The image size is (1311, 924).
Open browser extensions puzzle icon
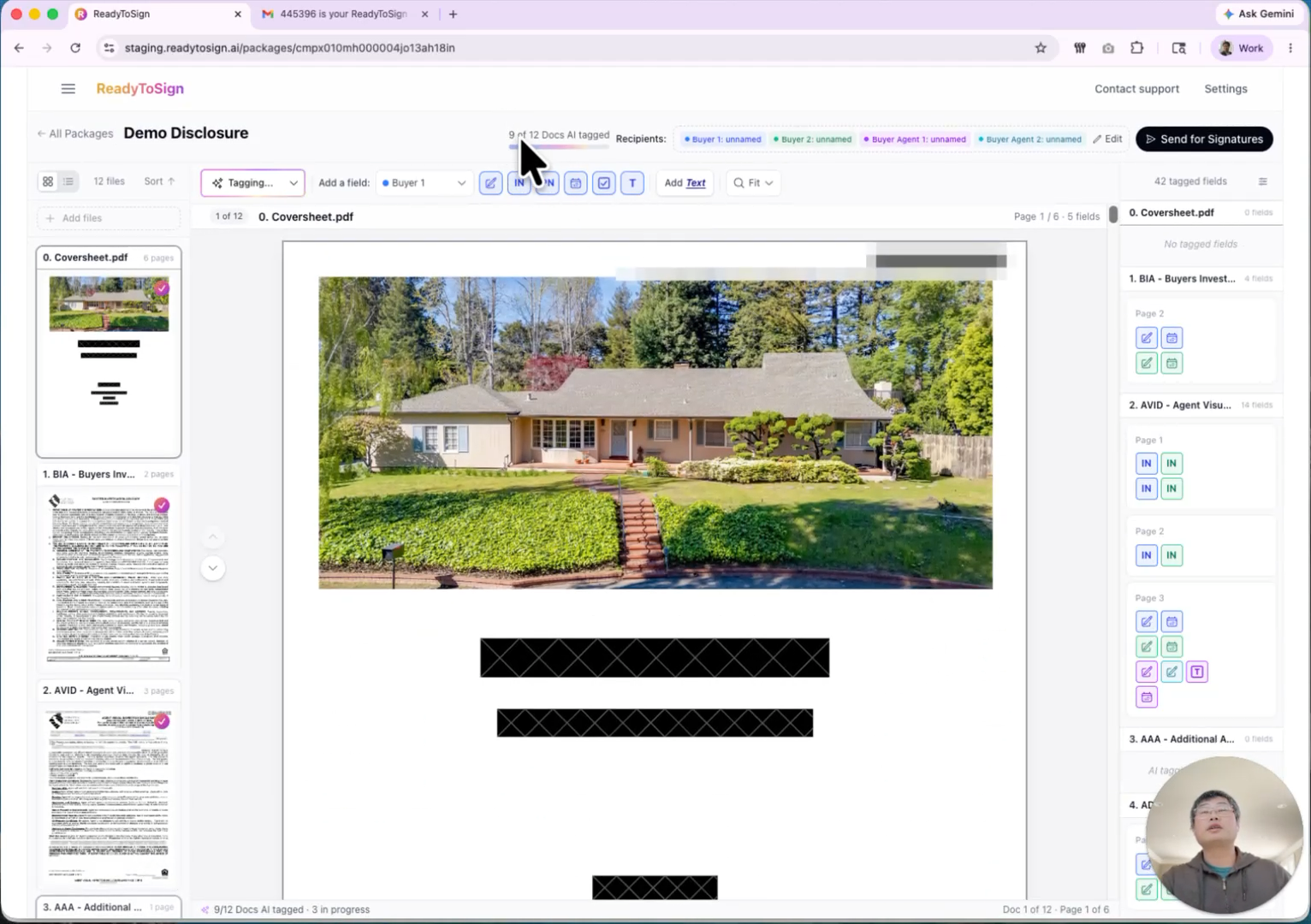point(1136,48)
